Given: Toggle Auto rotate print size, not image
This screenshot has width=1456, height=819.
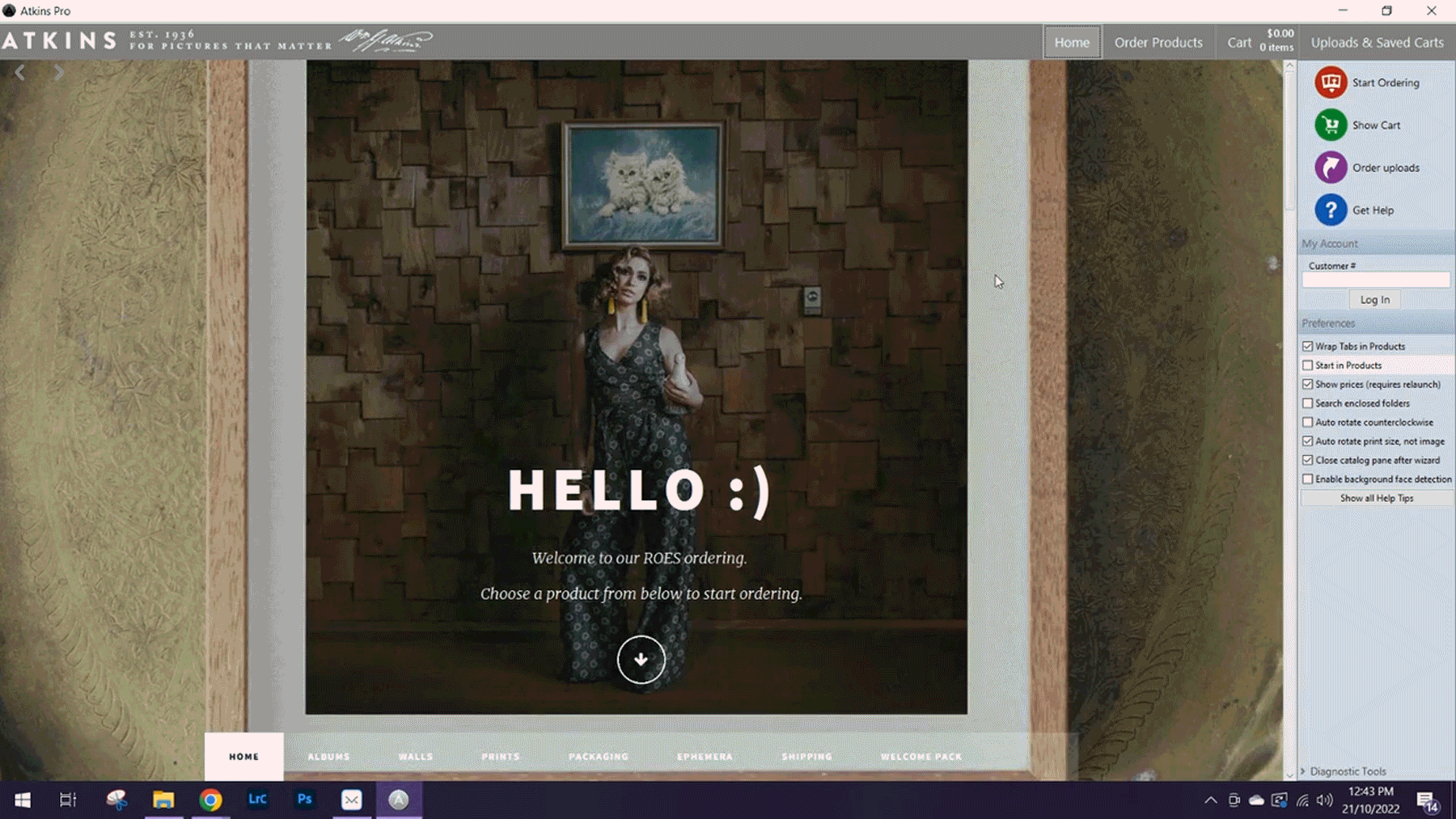Looking at the screenshot, I should (x=1307, y=441).
